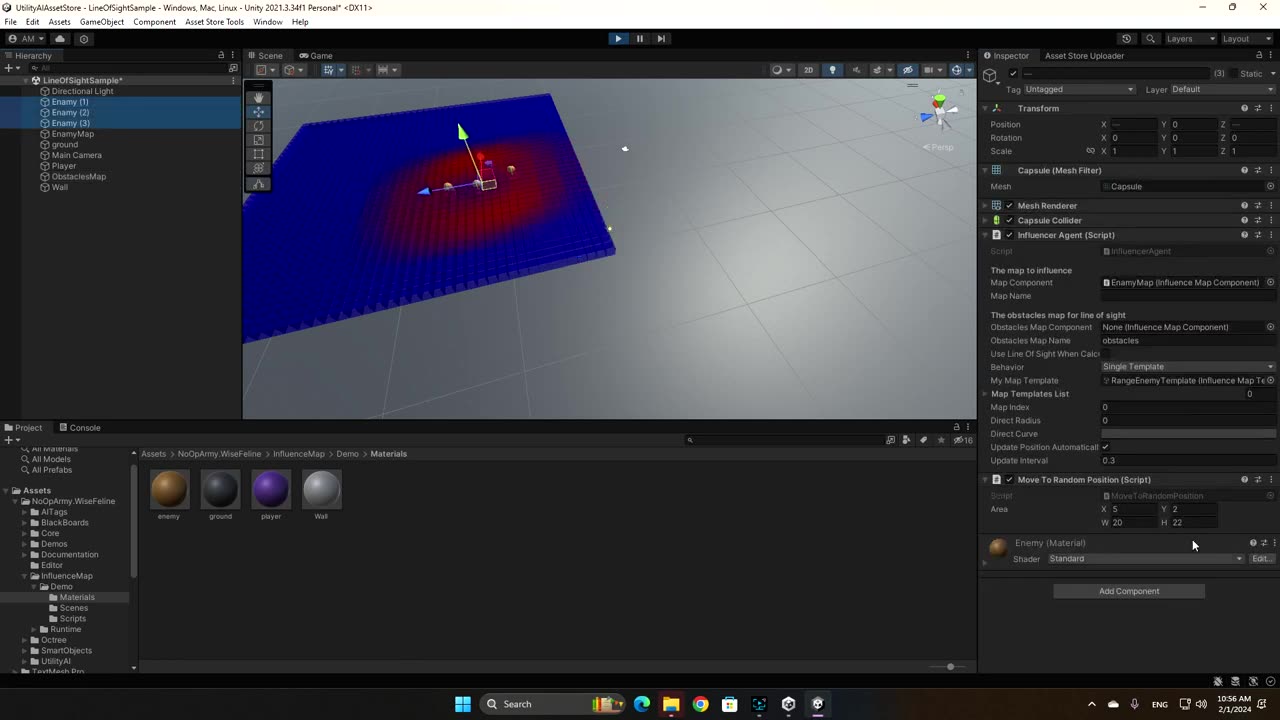Open Move To Random Position help icon
The width and height of the screenshot is (1280, 720).
click(x=1244, y=480)
